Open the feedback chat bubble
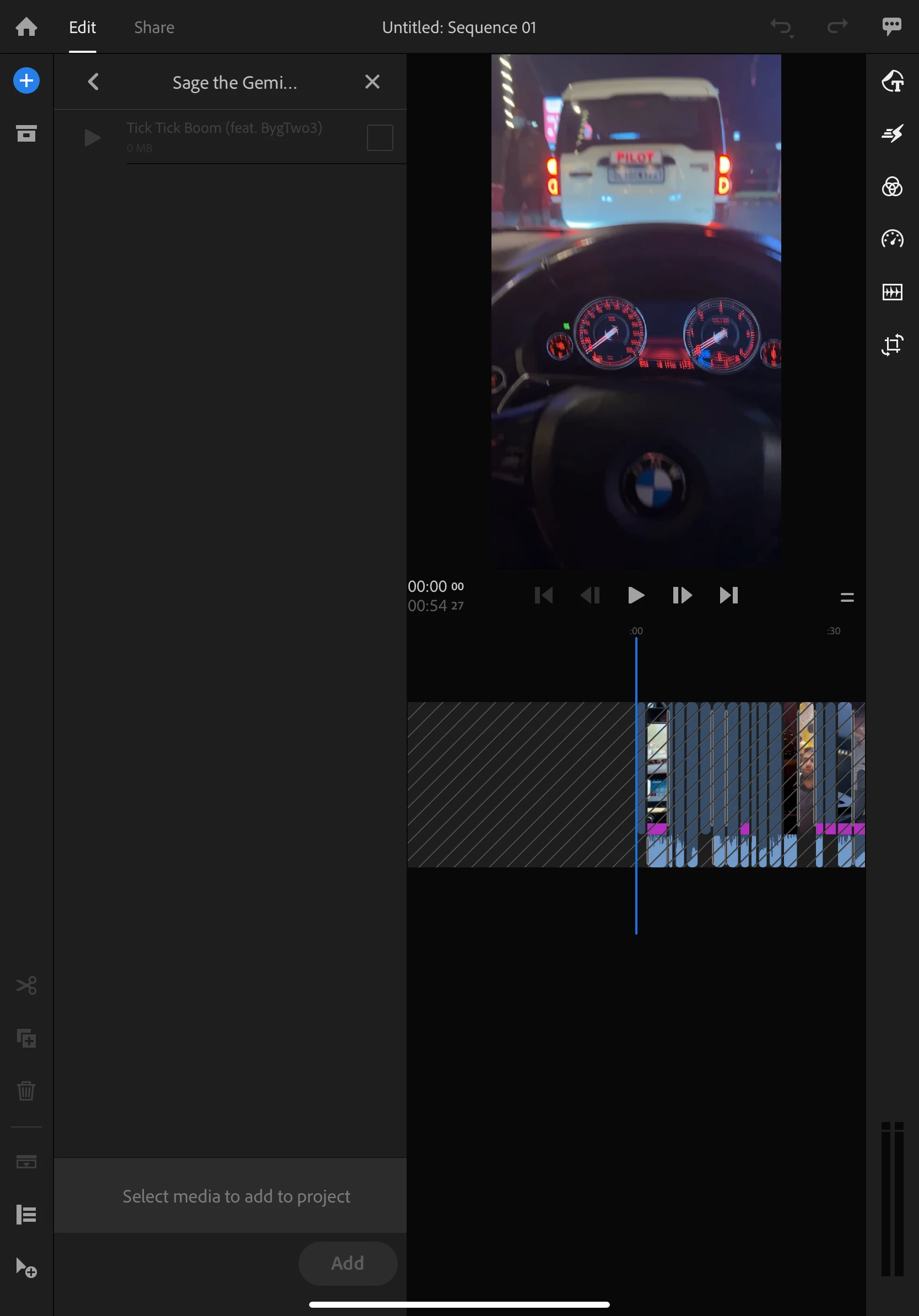Image resolution: width=919 pixels, height=1316 pixels. [x=891, y=26]
